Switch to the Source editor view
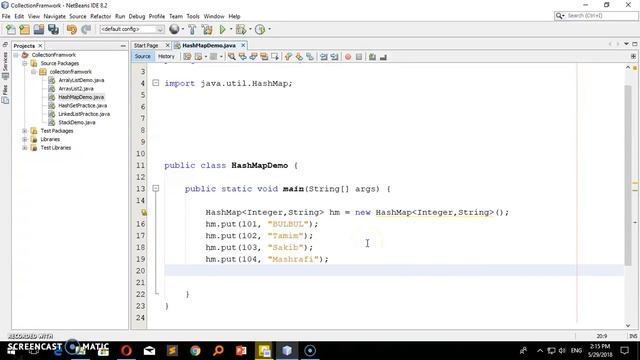 [x=142, y=57]
